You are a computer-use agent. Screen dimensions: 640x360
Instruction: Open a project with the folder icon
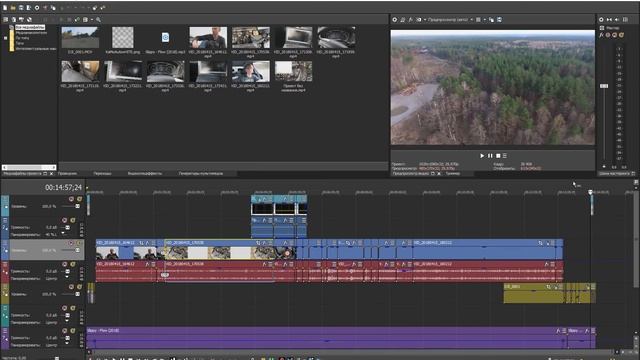coord(13,8)
